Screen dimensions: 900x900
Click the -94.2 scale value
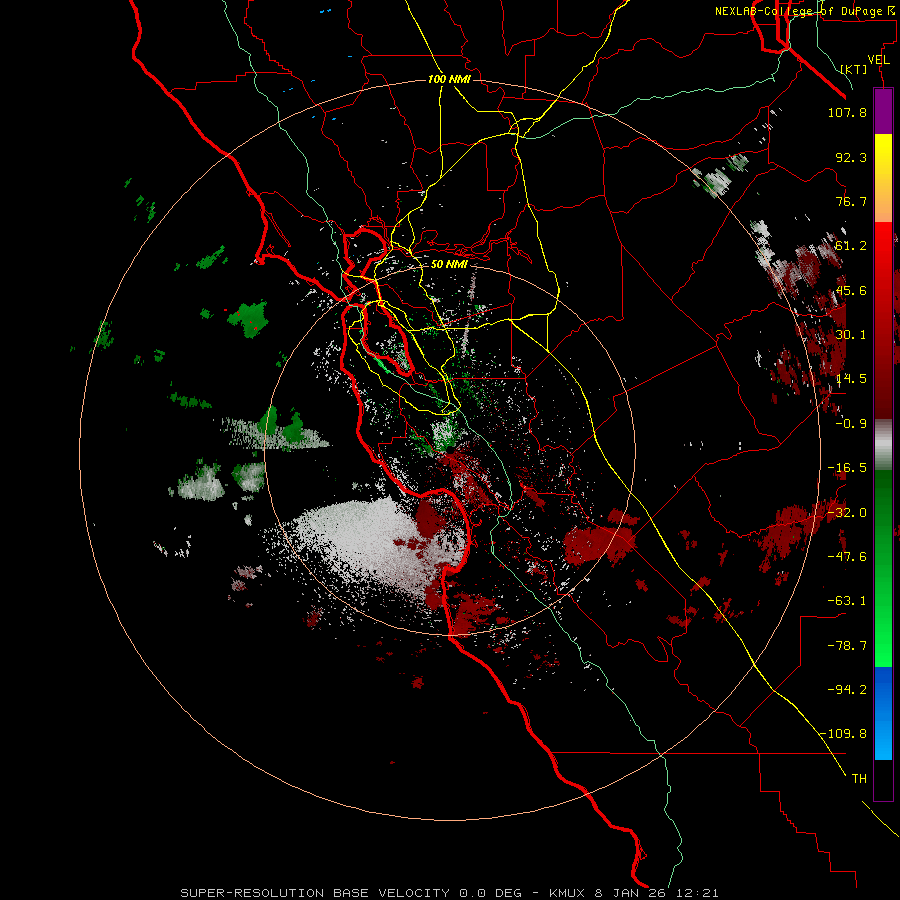(847, 689)
